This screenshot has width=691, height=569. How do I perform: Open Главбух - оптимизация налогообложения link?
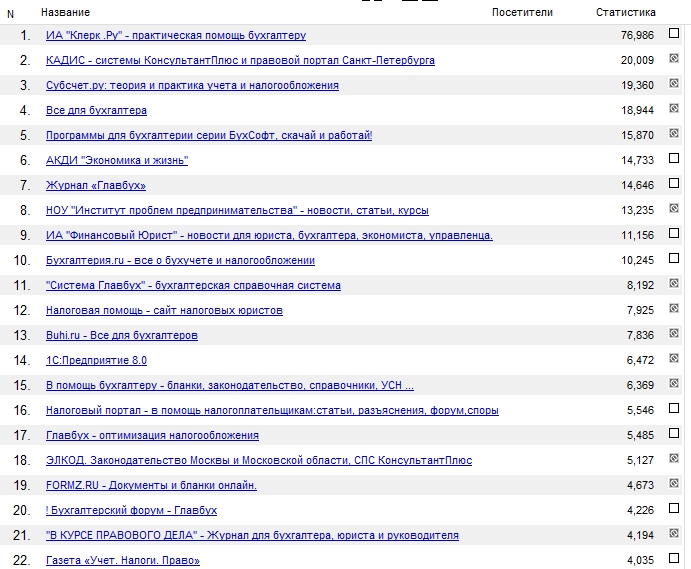click(x=152, y=435)
